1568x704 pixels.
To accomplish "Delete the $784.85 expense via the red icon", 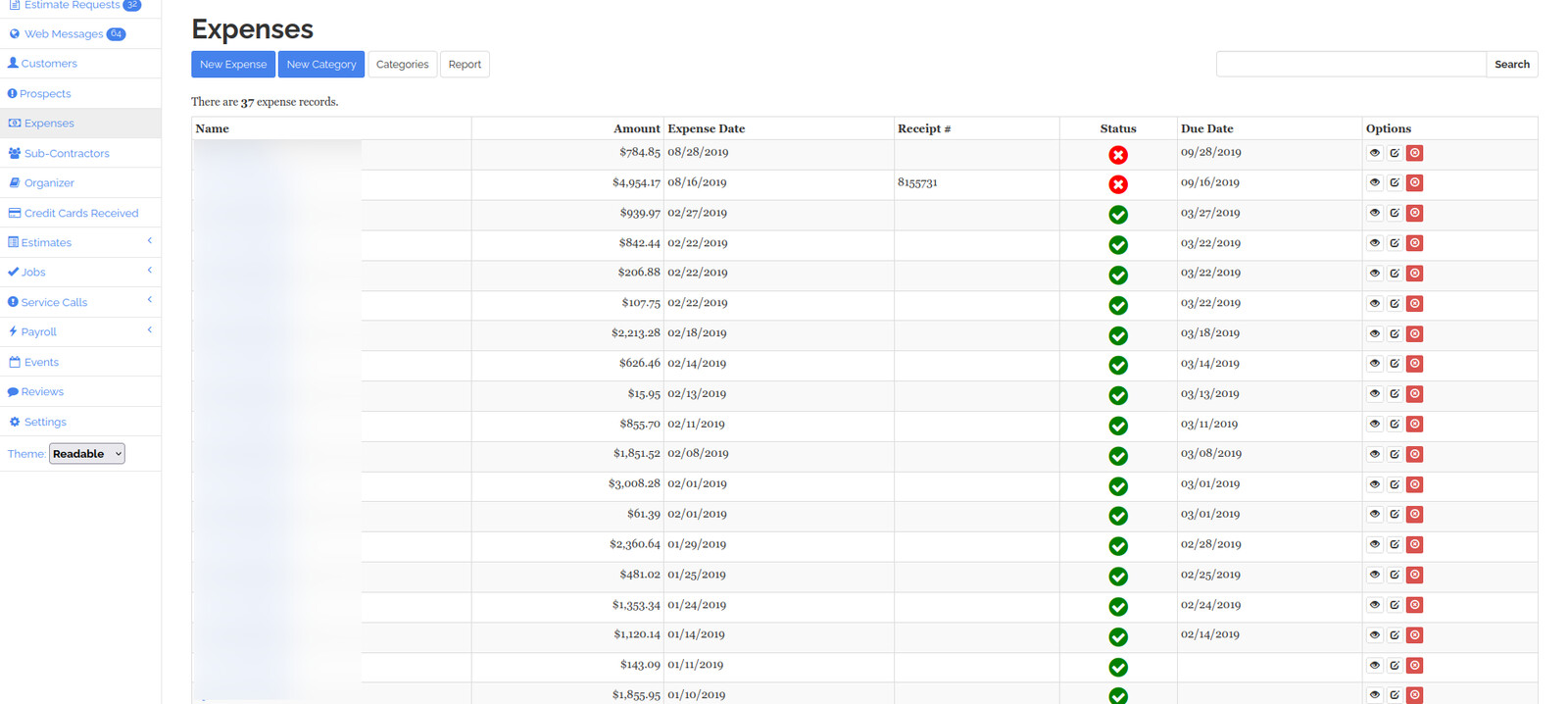I will pyautogui.click(x=1415, y=153).
